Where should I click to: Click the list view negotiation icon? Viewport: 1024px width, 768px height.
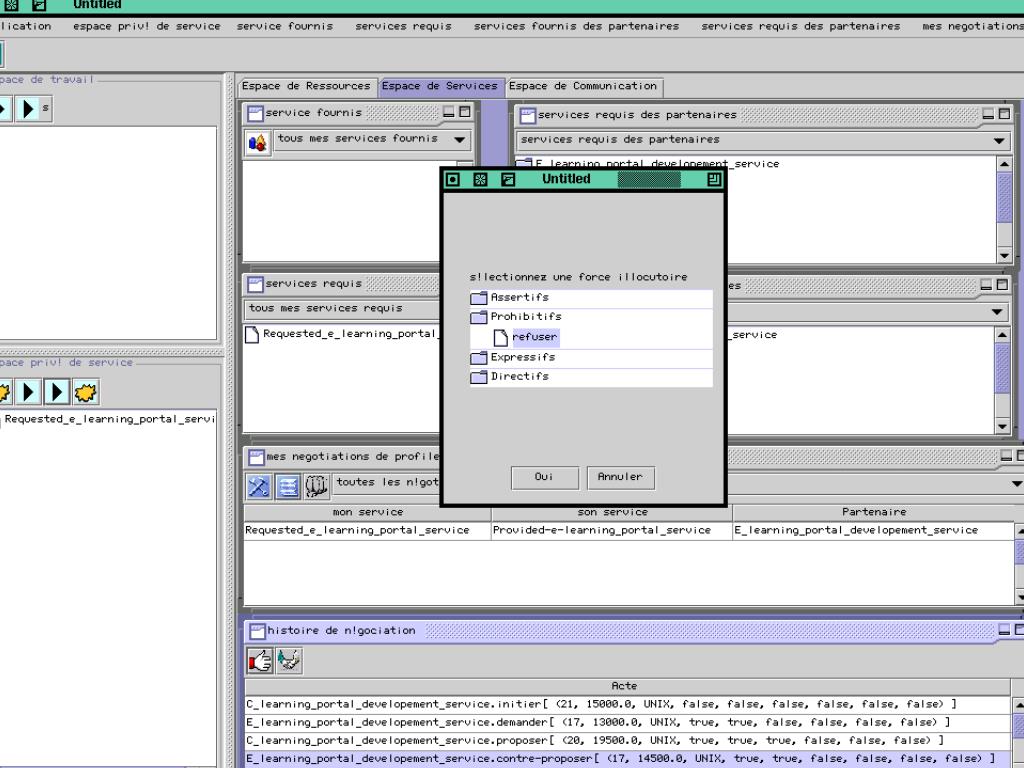tap(287, 487)
